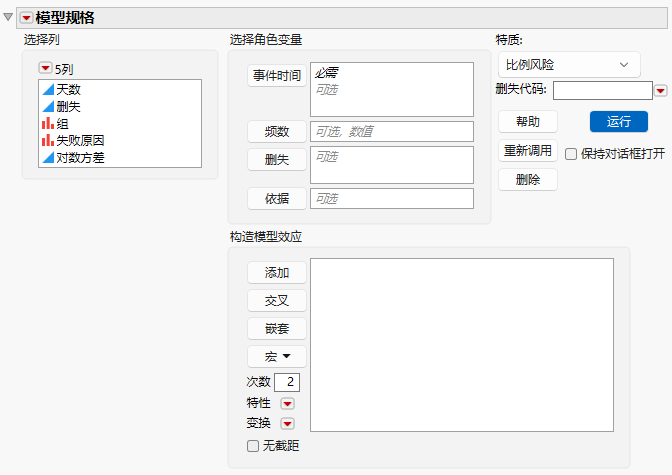Click the 依据 role field
The image size is (672, 475).
point(392,198)
